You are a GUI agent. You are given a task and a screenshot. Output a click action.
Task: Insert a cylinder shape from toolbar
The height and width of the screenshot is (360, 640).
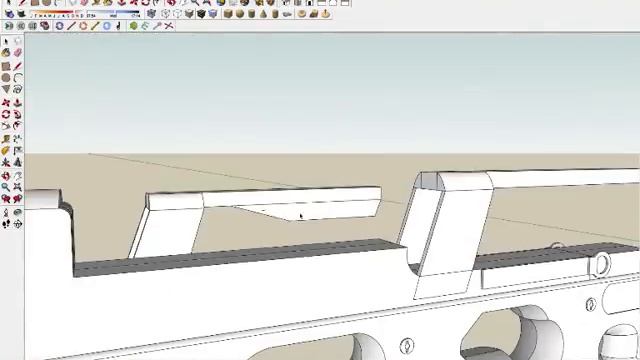(x=251, y=14)
